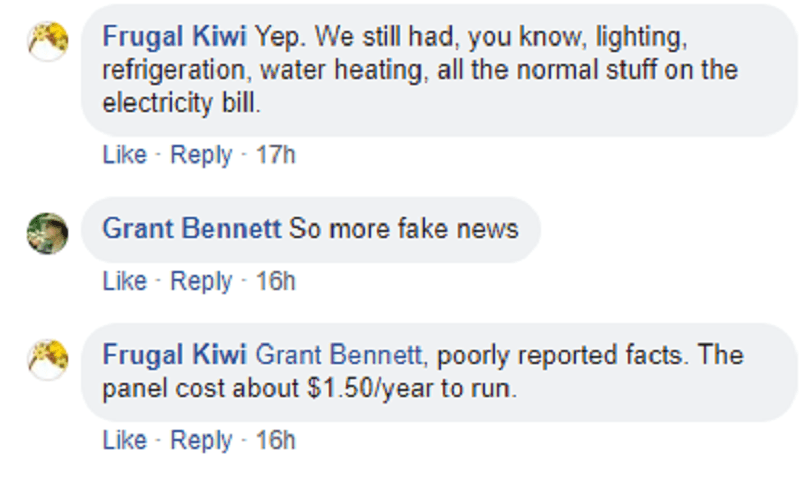
Task: Click the 16h timestamp under Grant Bennett's comment
Action: pos(275,282)
